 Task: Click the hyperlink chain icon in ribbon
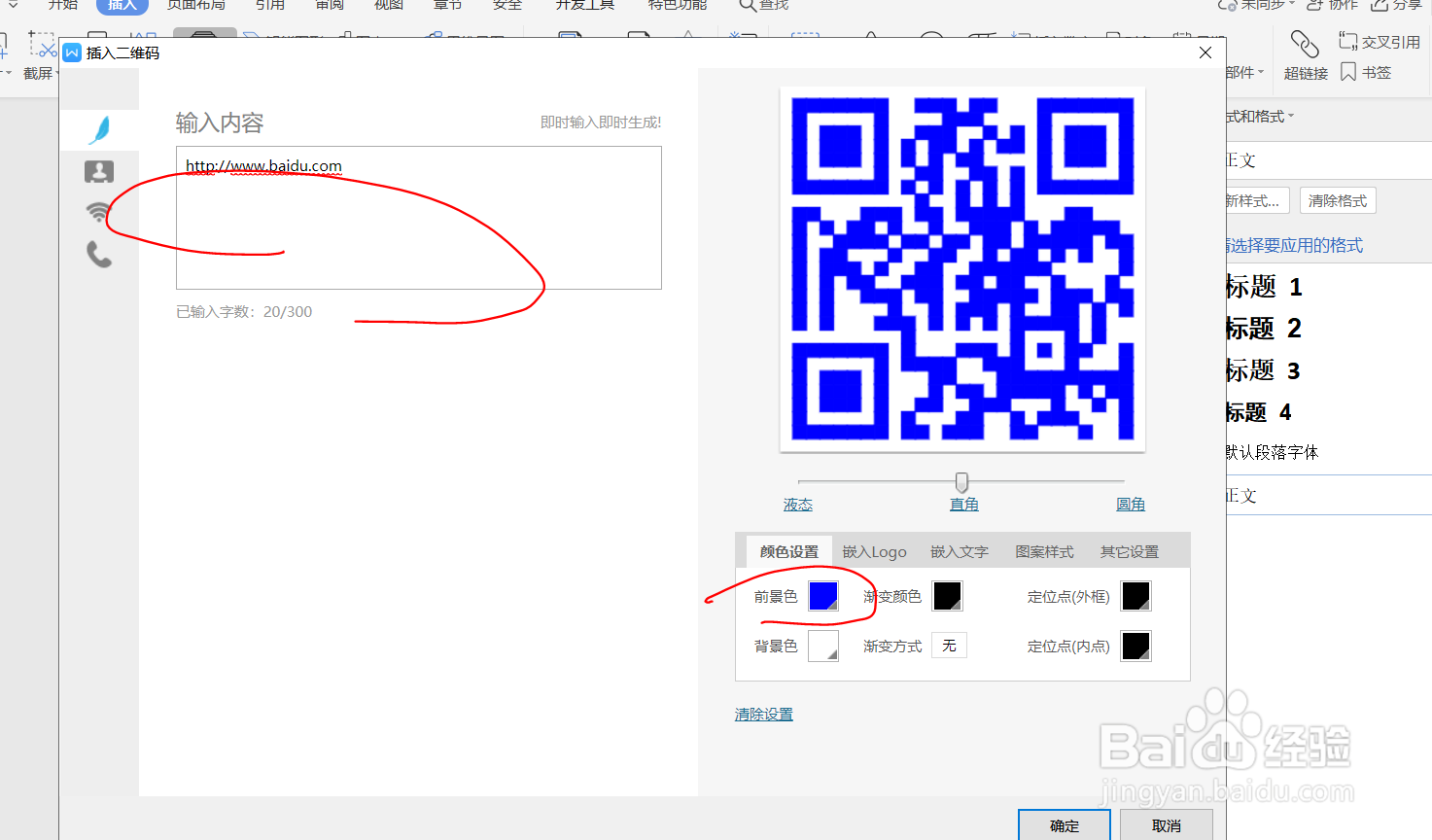tap(1305, 44)
